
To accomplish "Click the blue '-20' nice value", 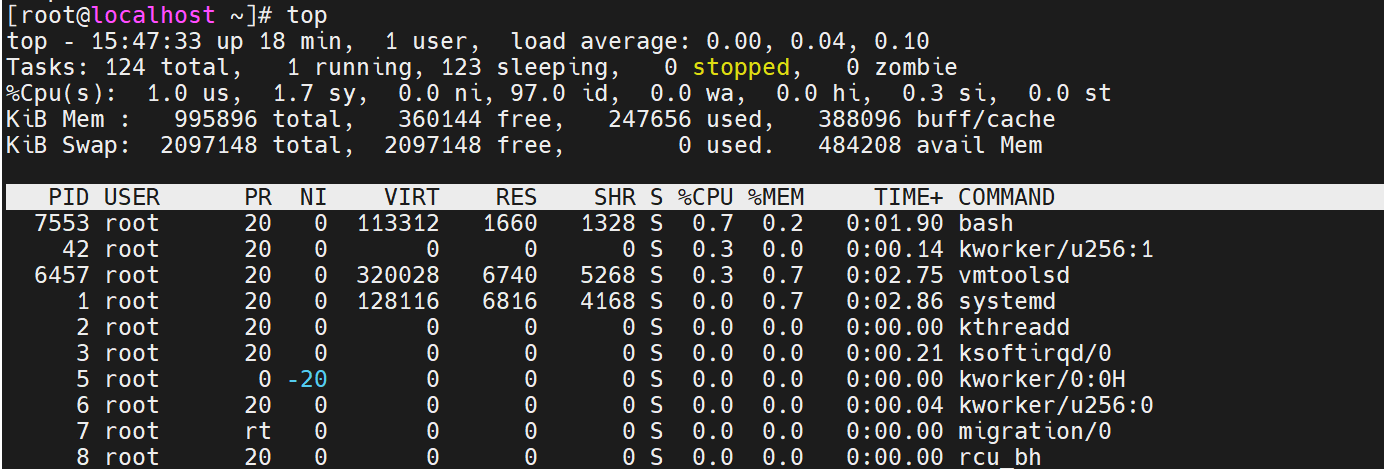I will click(307, 379).
